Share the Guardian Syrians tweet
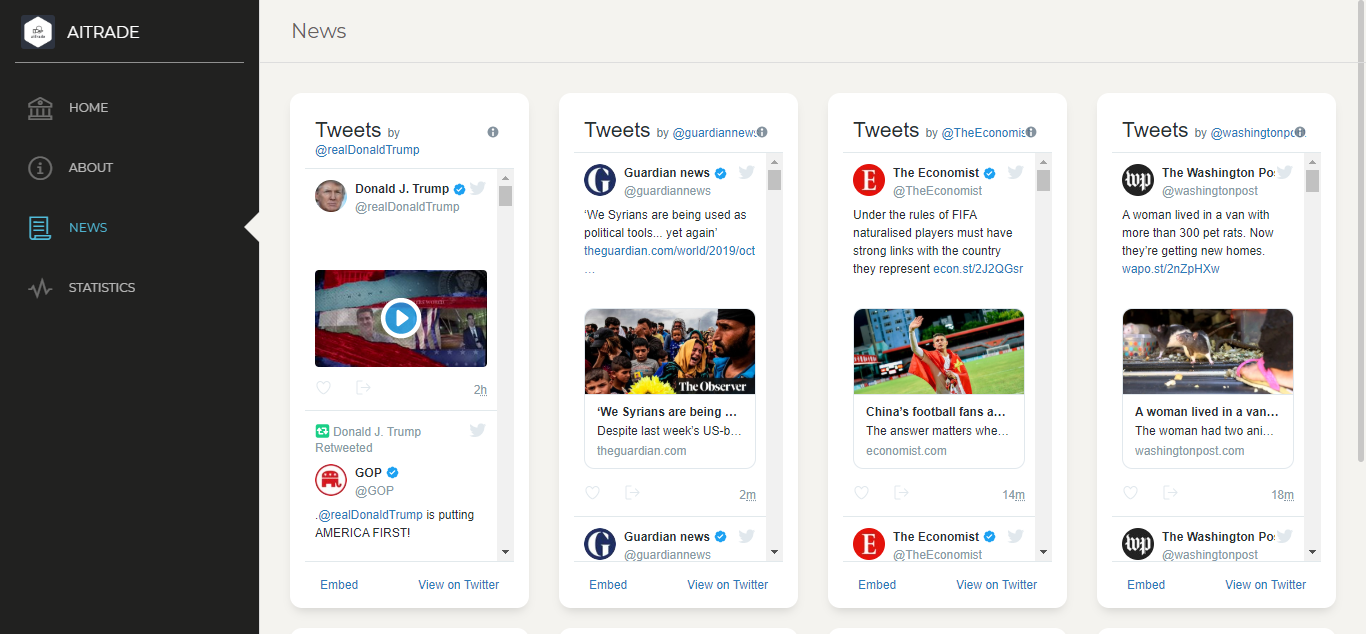1366x634 pixels. (632, 493)
